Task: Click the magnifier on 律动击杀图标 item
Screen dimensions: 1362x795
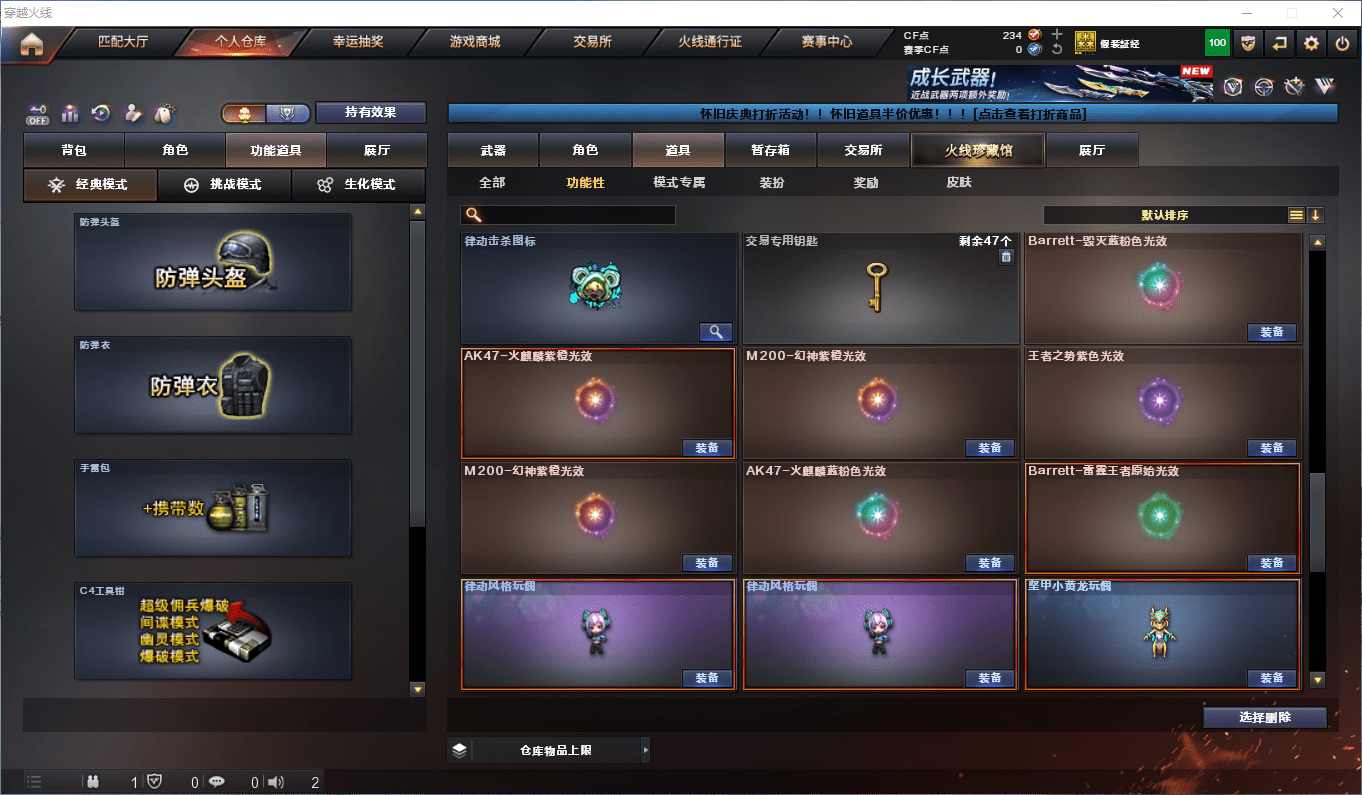Action: click(714, 332)
